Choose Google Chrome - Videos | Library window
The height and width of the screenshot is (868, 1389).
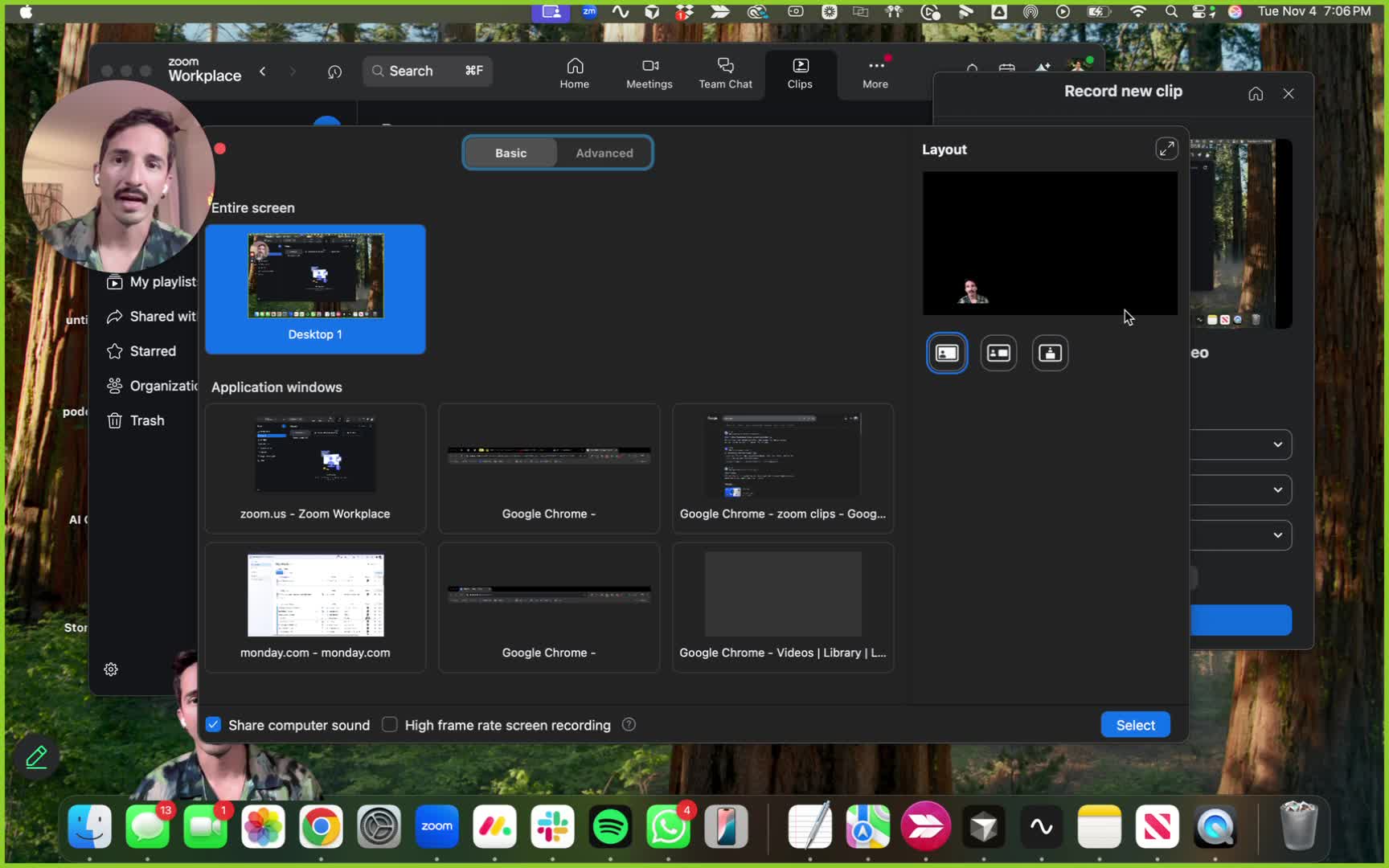point(783,608)
